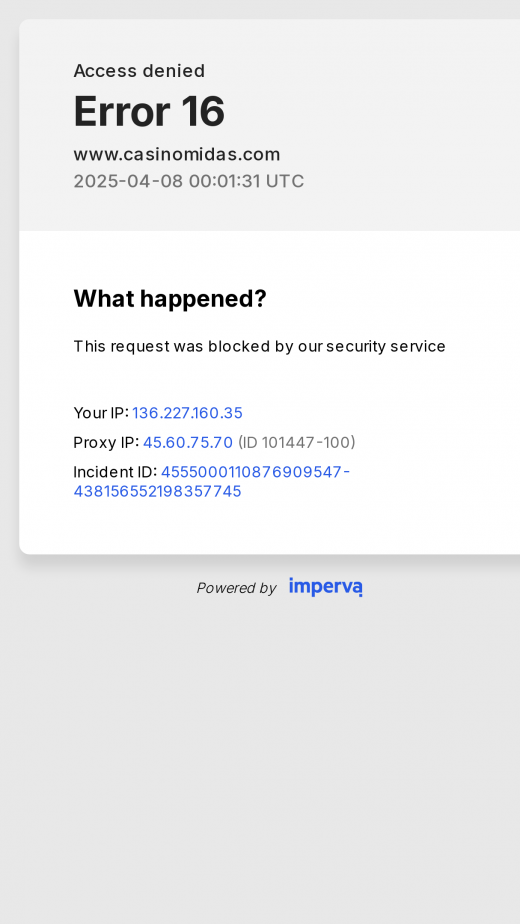Click the Access denied label
This screenshot has width=520, height=924.
139,71
